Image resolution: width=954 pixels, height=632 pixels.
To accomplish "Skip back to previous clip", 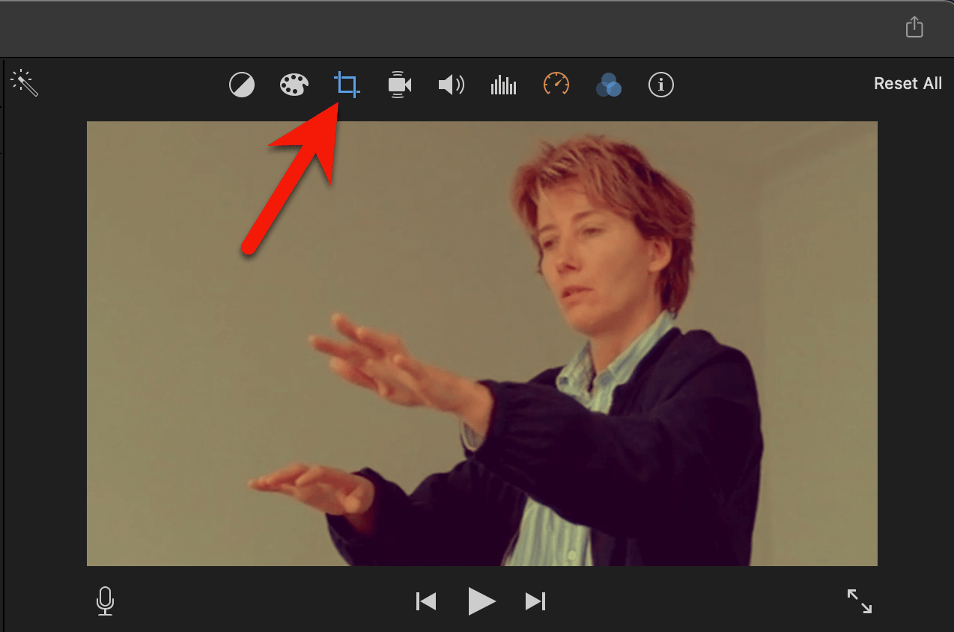I will click(426, 601).
